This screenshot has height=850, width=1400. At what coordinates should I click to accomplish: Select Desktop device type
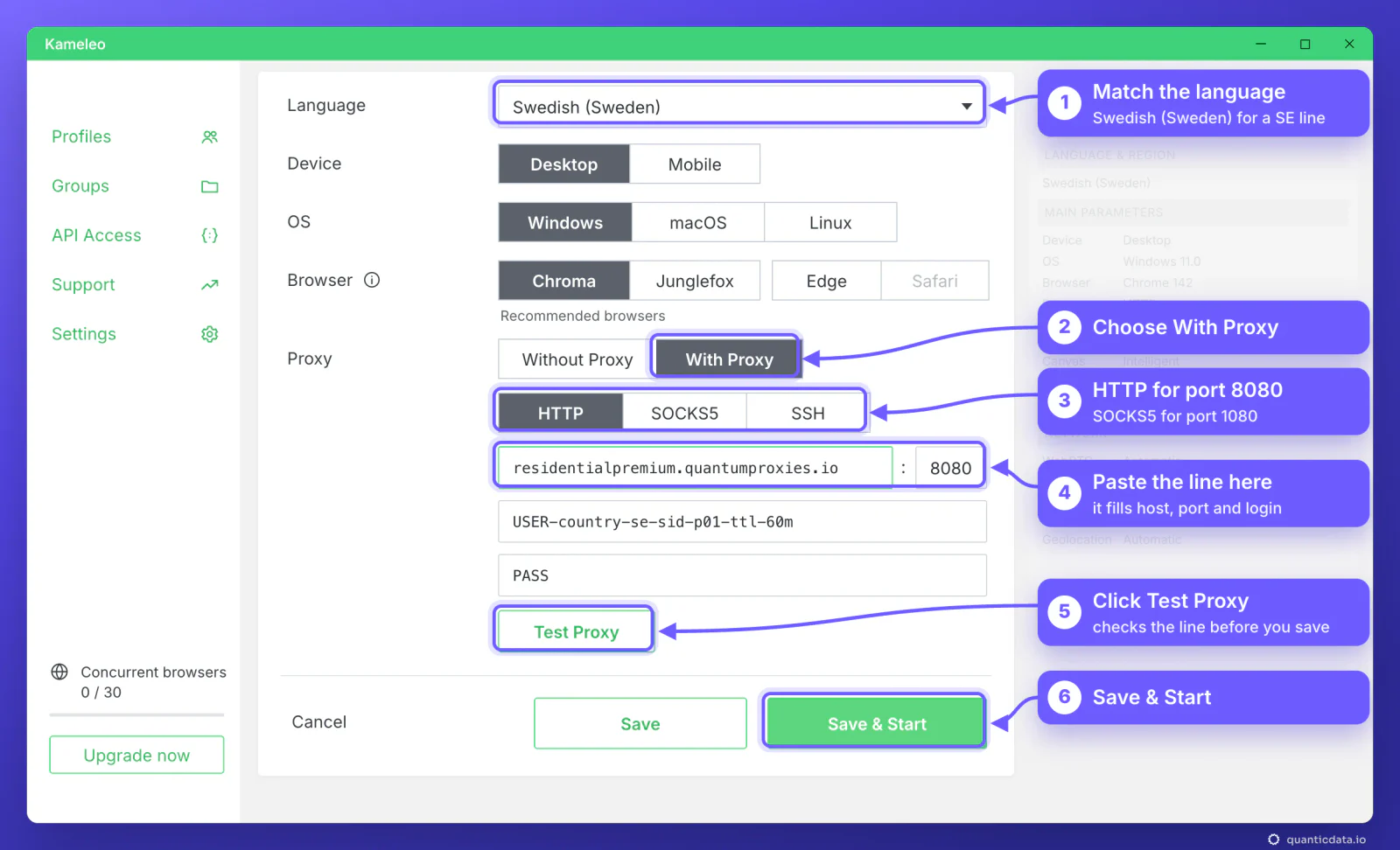pyautogui.click(x=563, y=164)
